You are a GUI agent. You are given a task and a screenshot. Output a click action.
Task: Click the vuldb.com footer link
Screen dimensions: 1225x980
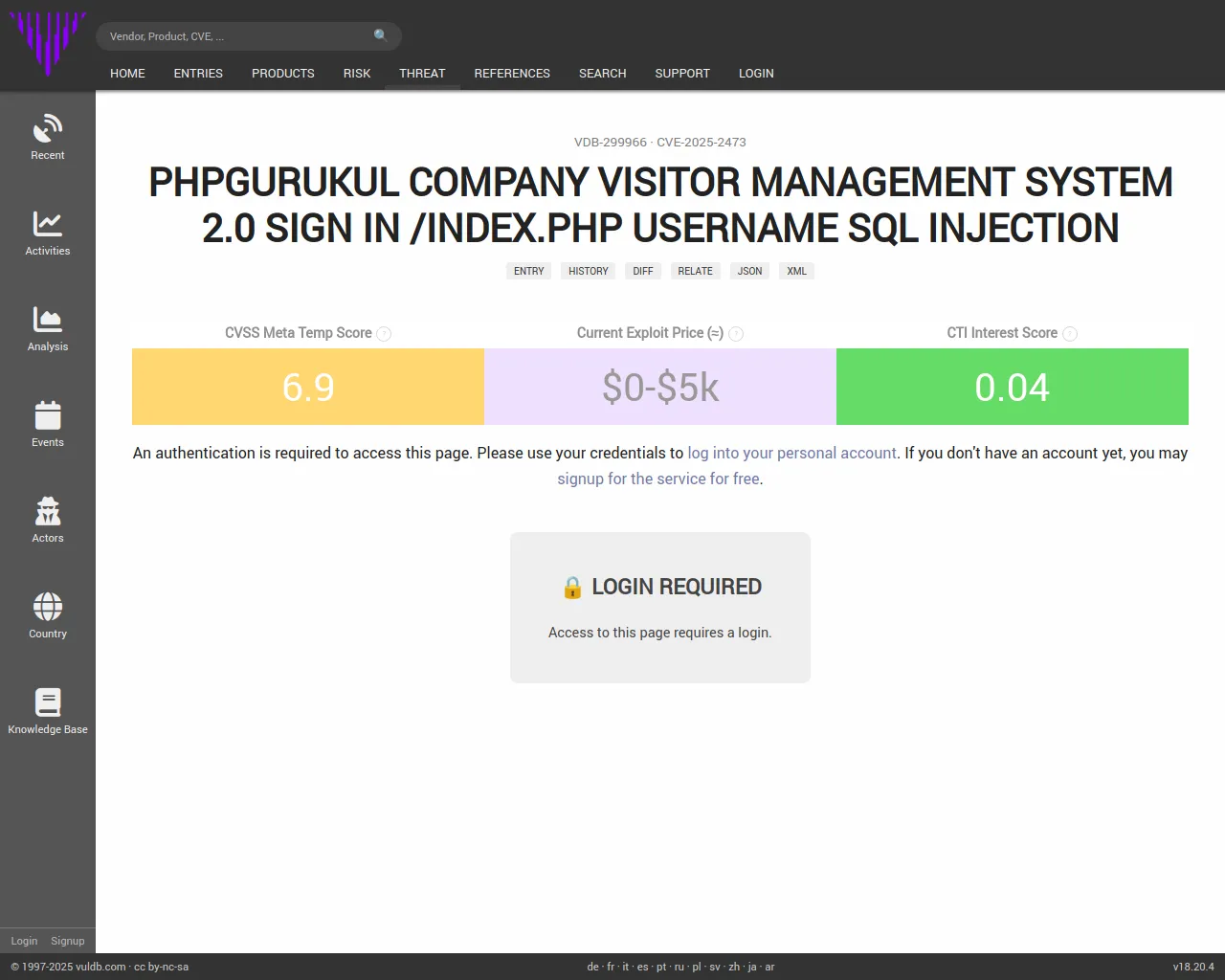(101, 967)
